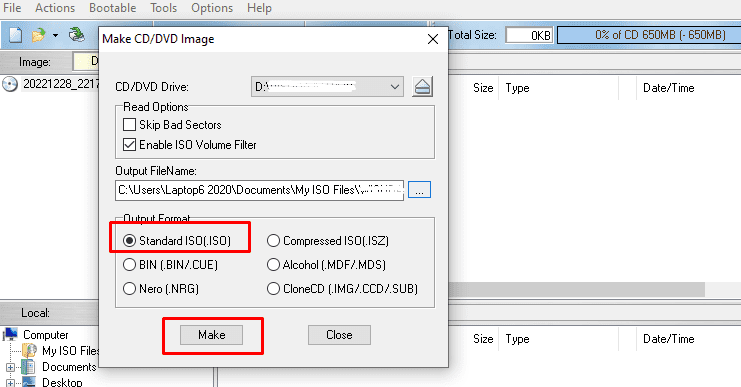Select Documents in the Local tree

pyautogui.click(x=69, y=367)
